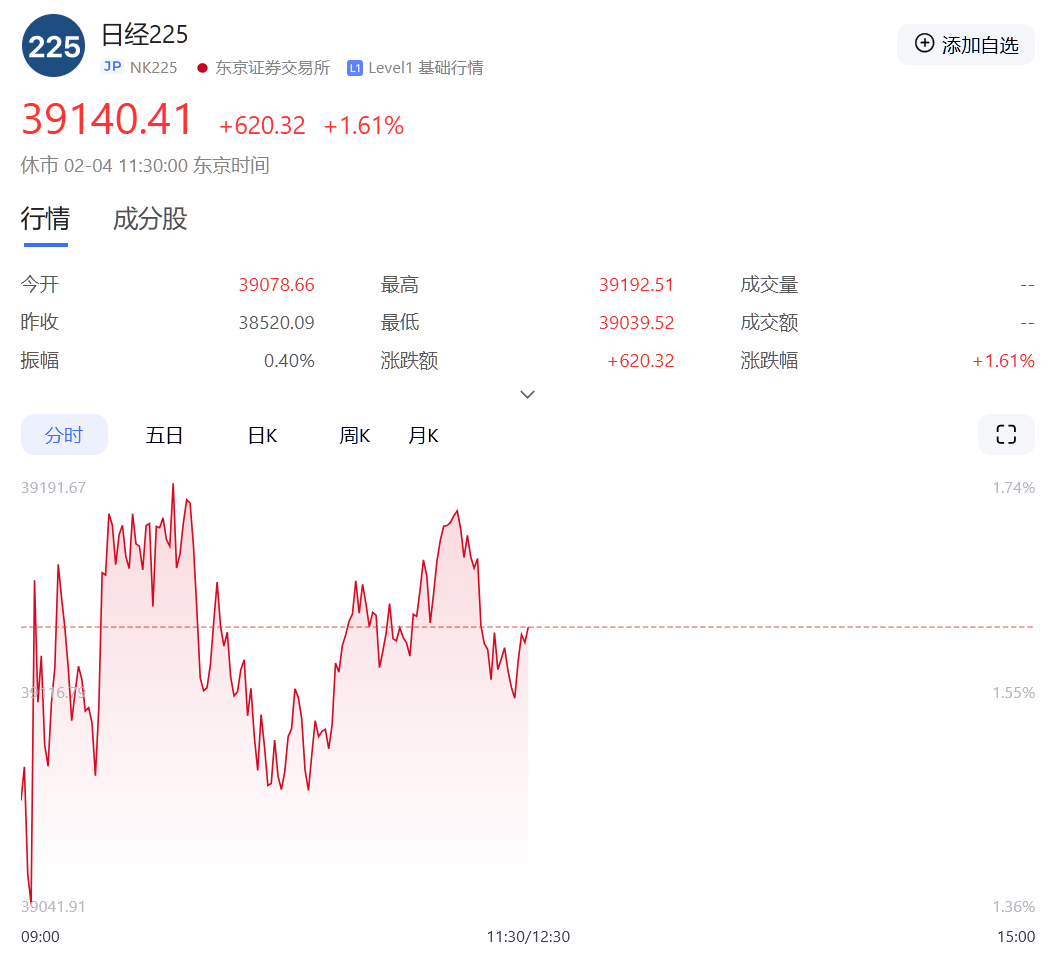Image resolution: width=1060 pixels, height=964 pixels.
Task: Click the plus icon inside 添加自选
Action: pyautogui.click(x=923, y=44)
